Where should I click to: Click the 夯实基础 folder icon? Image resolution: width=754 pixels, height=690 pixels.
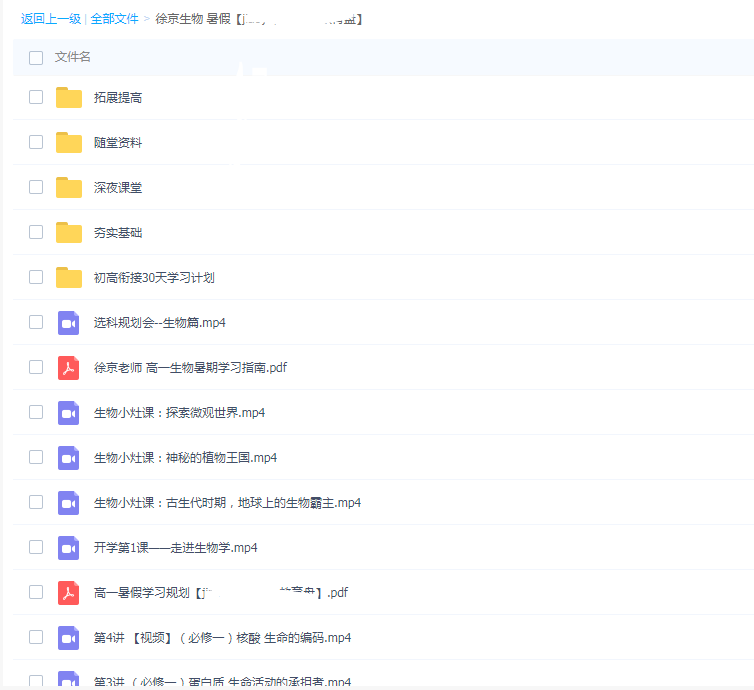click(68, 233)
